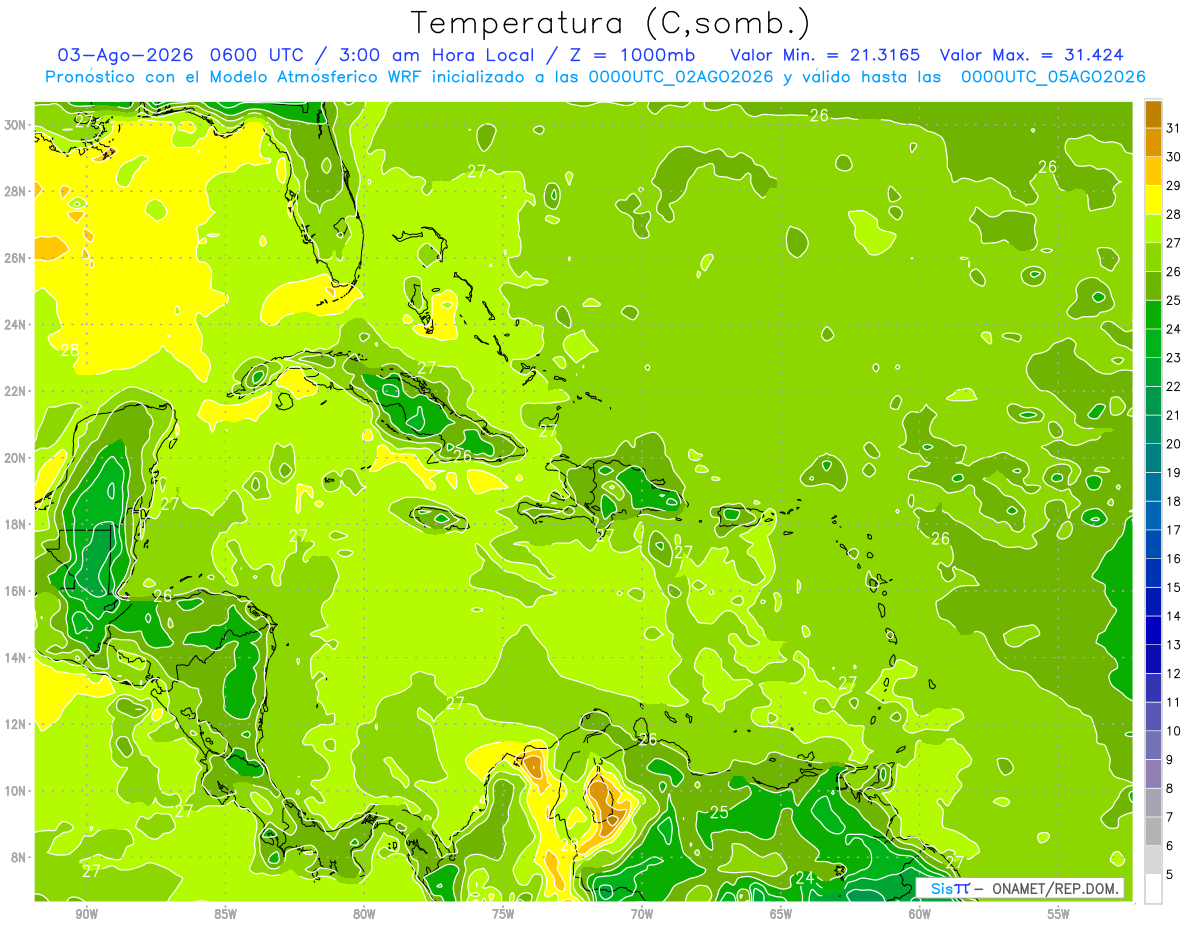The height and width of the screenshot is (927, 1200).
Task: Click legend value 5
Action: [1171, 875]
